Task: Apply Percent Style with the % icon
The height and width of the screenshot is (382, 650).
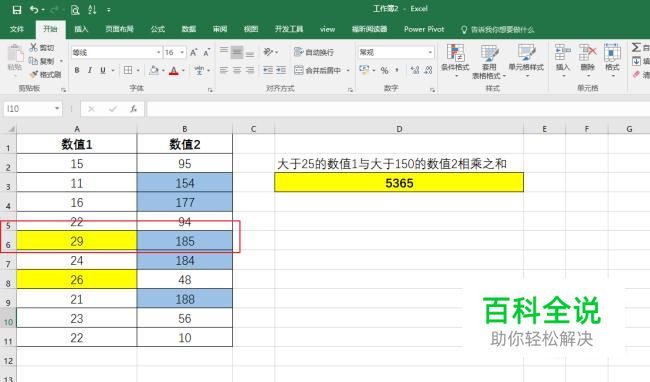Action: (x=385, y=70)
